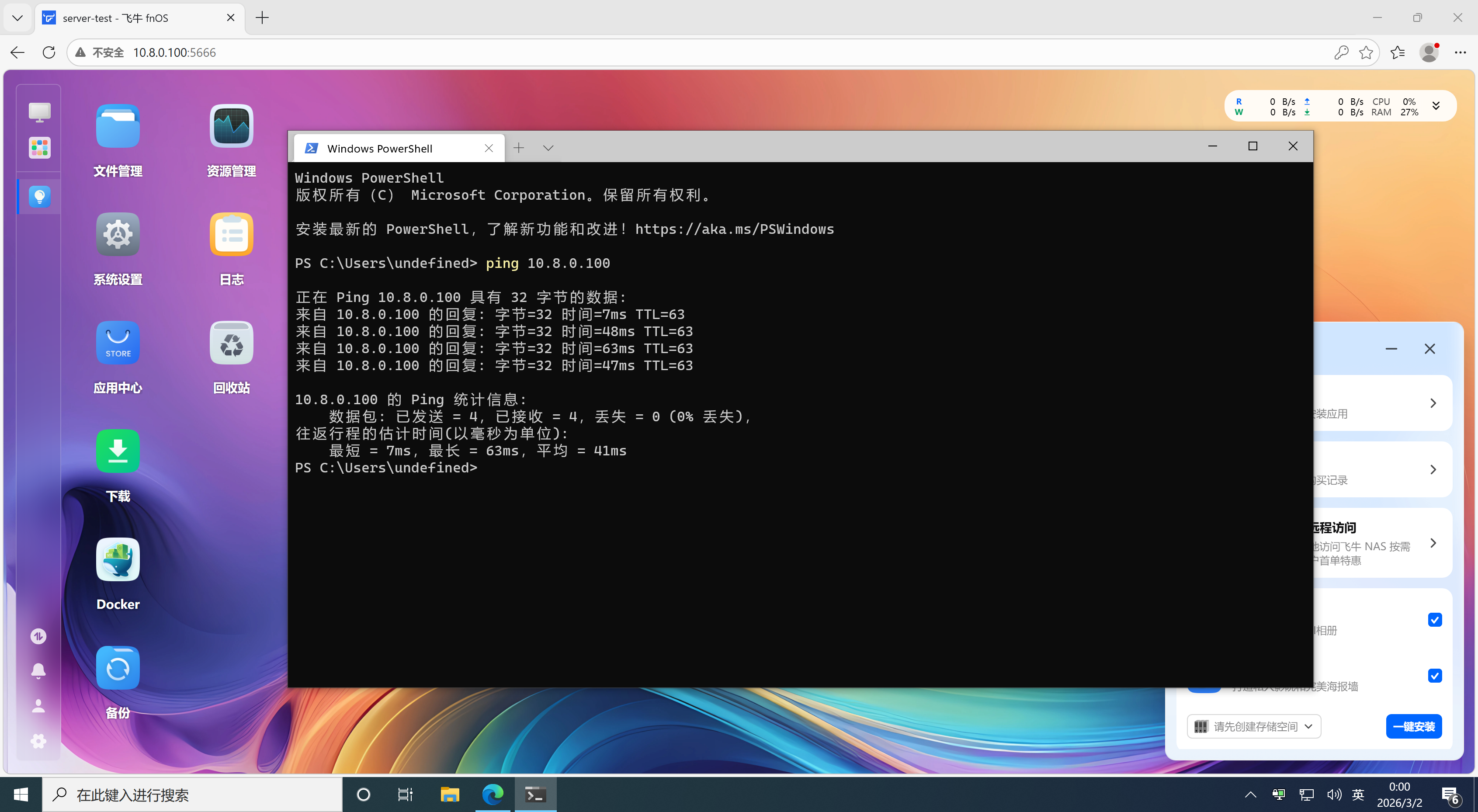
Task: Click the Windows taskbar search box
Action: click(192, 795)
